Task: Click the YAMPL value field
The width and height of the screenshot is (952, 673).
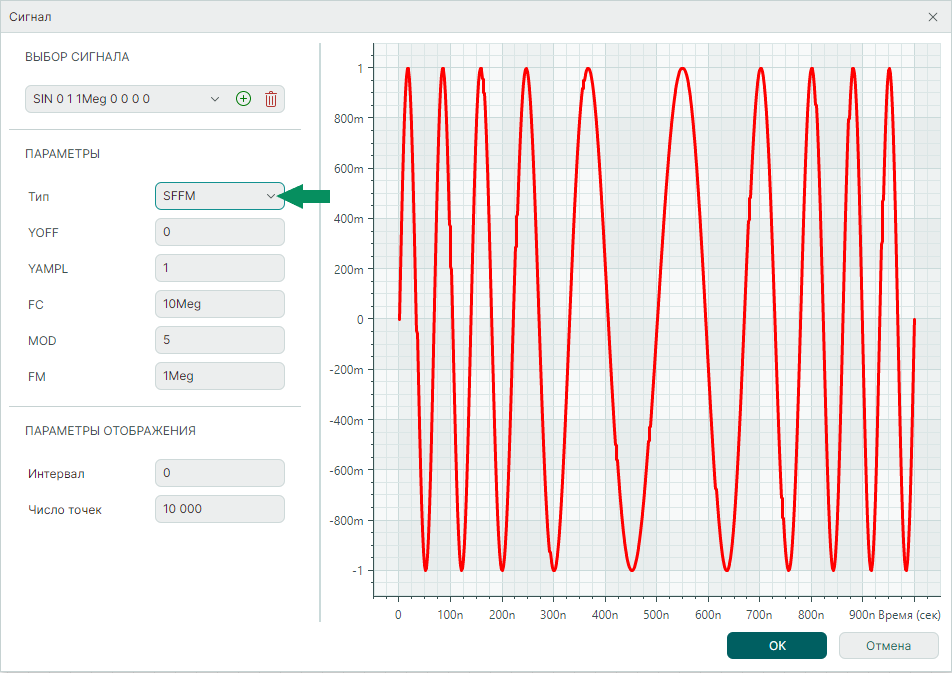Action: point(220,268)
